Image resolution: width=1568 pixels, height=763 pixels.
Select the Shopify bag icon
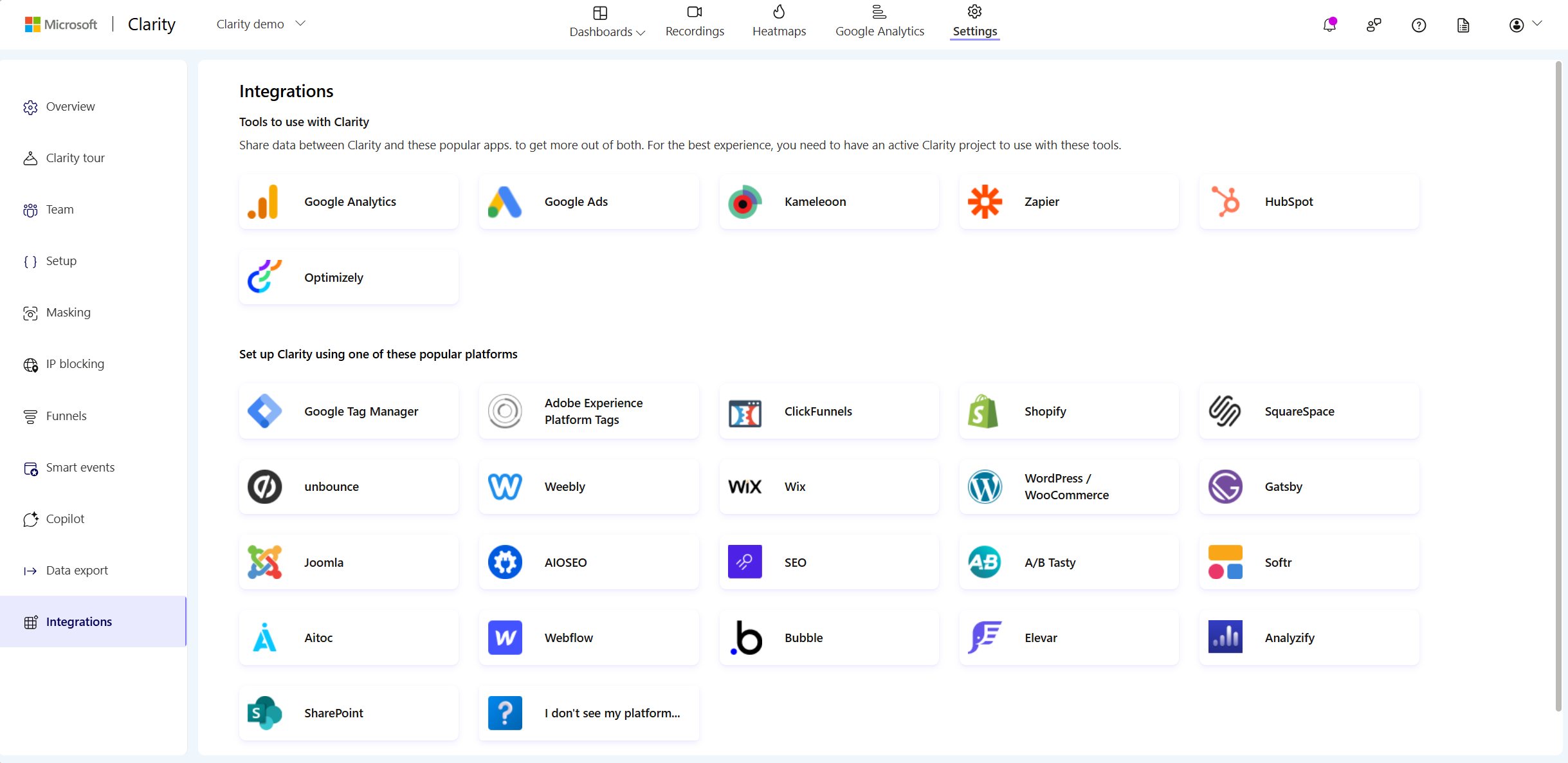click(983, 411)
